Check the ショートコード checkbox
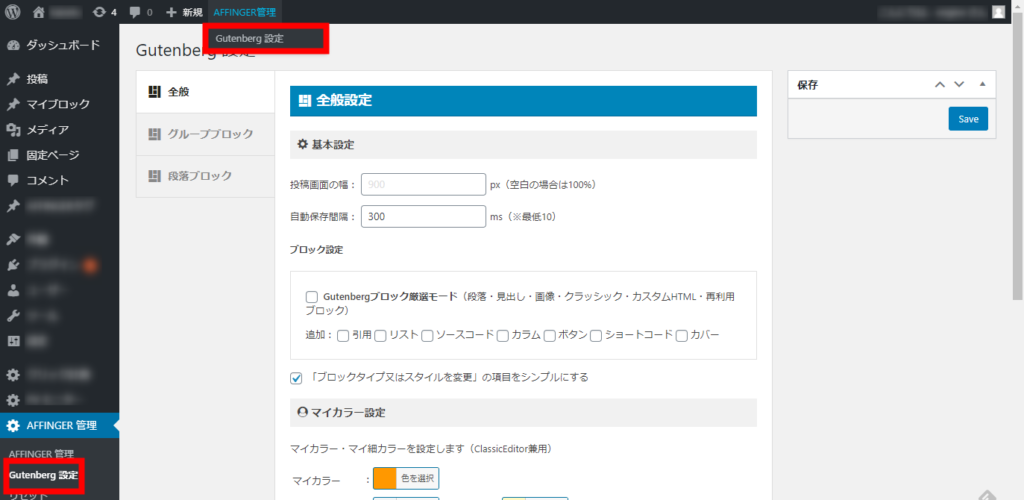 (596, 336)
